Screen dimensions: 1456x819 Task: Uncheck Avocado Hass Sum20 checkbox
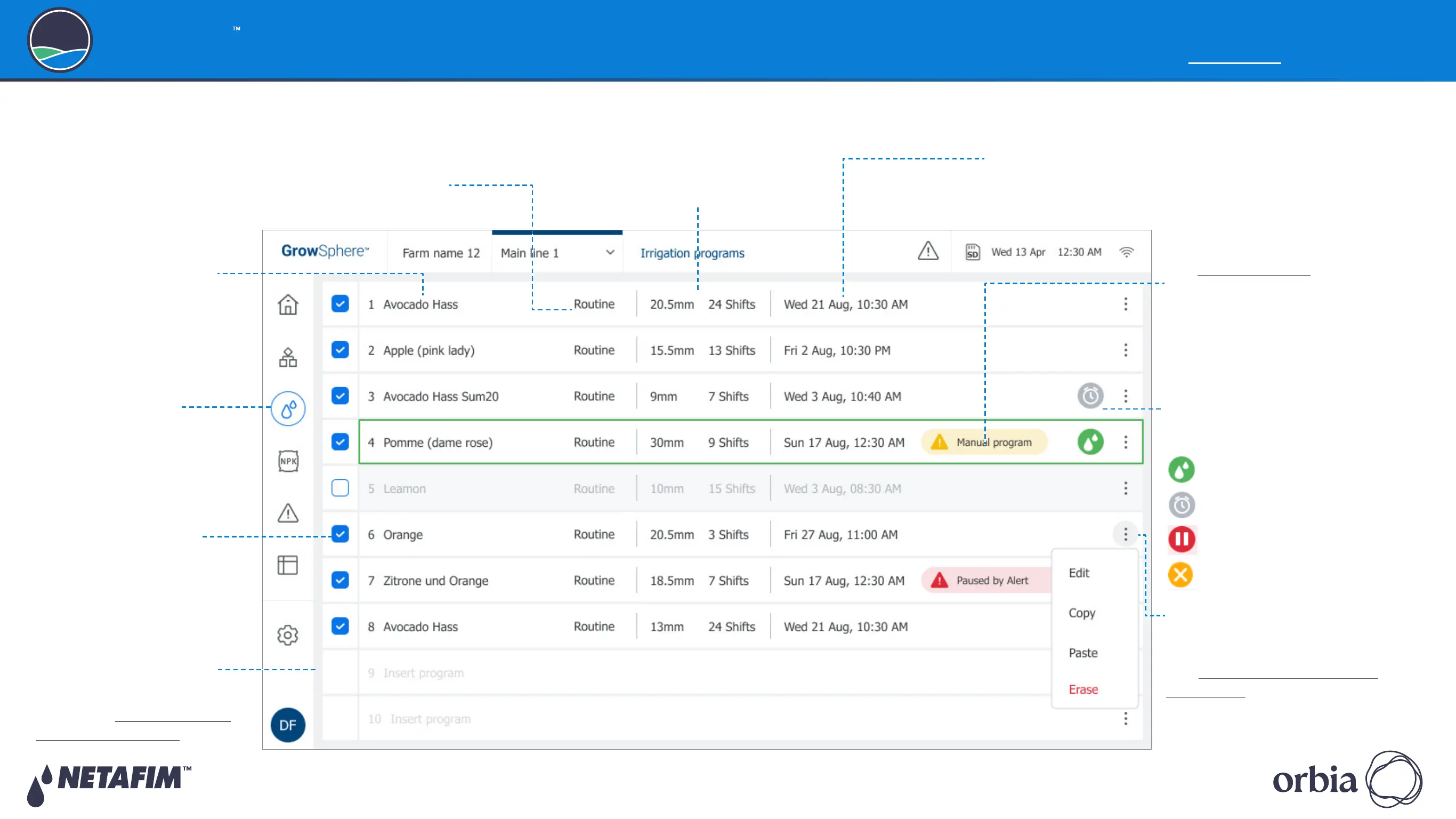coord(339,395)
